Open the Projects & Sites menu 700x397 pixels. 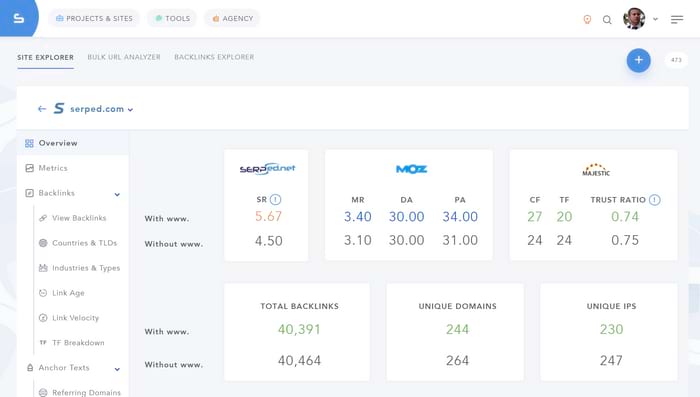[x=94, y=18]
